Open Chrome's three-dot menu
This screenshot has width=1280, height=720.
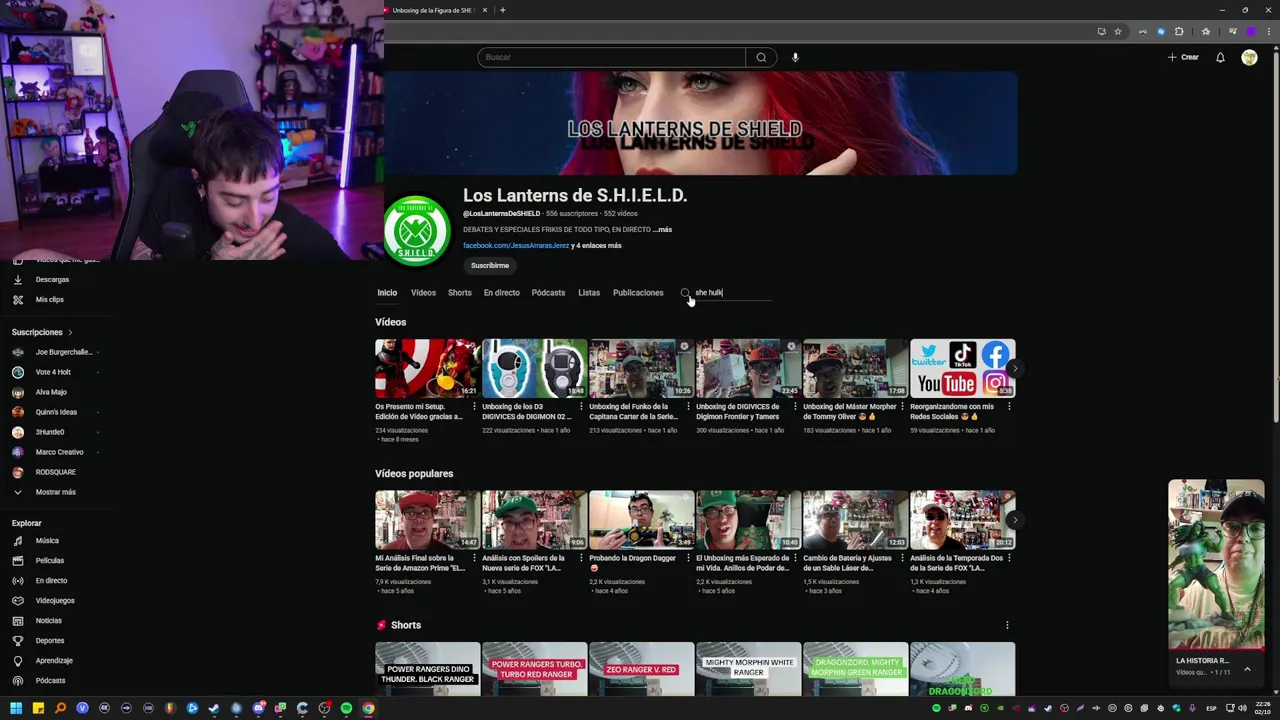coord(1268,31)
